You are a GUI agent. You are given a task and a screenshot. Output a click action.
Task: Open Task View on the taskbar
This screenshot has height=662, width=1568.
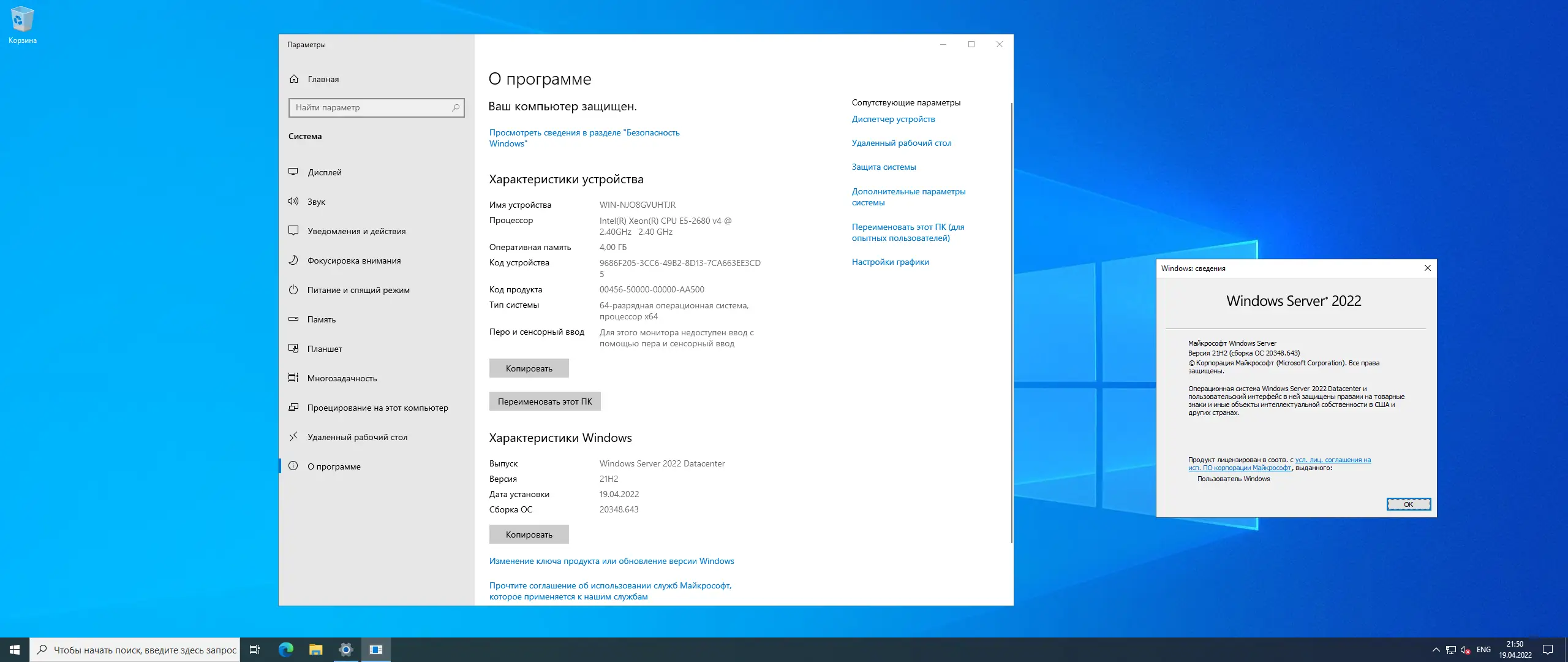pyautogui.click(x=255, y=650)
